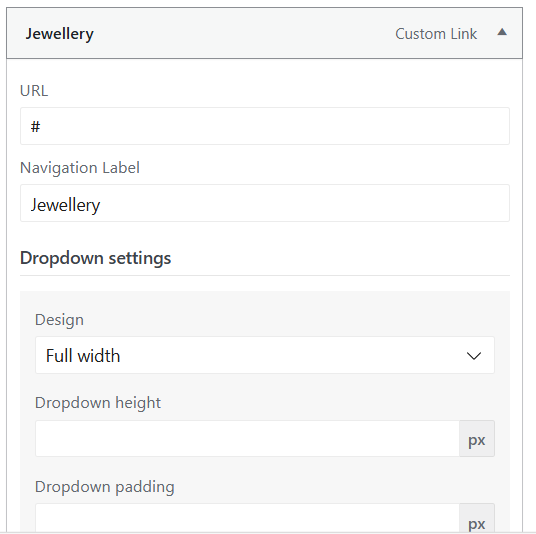Image resolution: width=536 pixels, height=534 pixels.
Task: Click the Navigation Label text
Action: tap(80, 168)
